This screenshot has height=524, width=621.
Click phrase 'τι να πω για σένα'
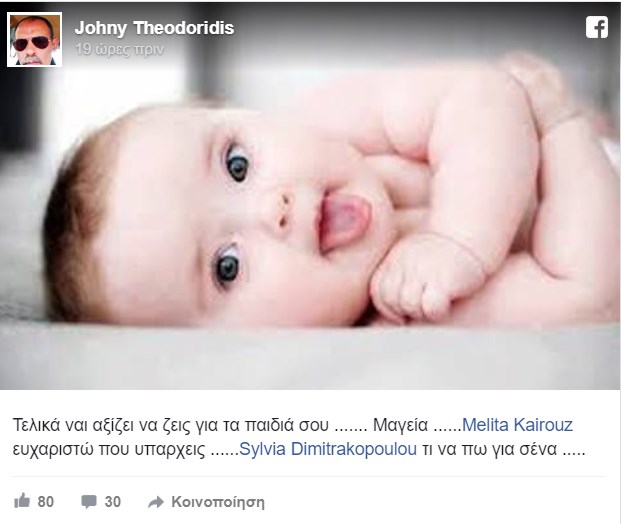490,450
